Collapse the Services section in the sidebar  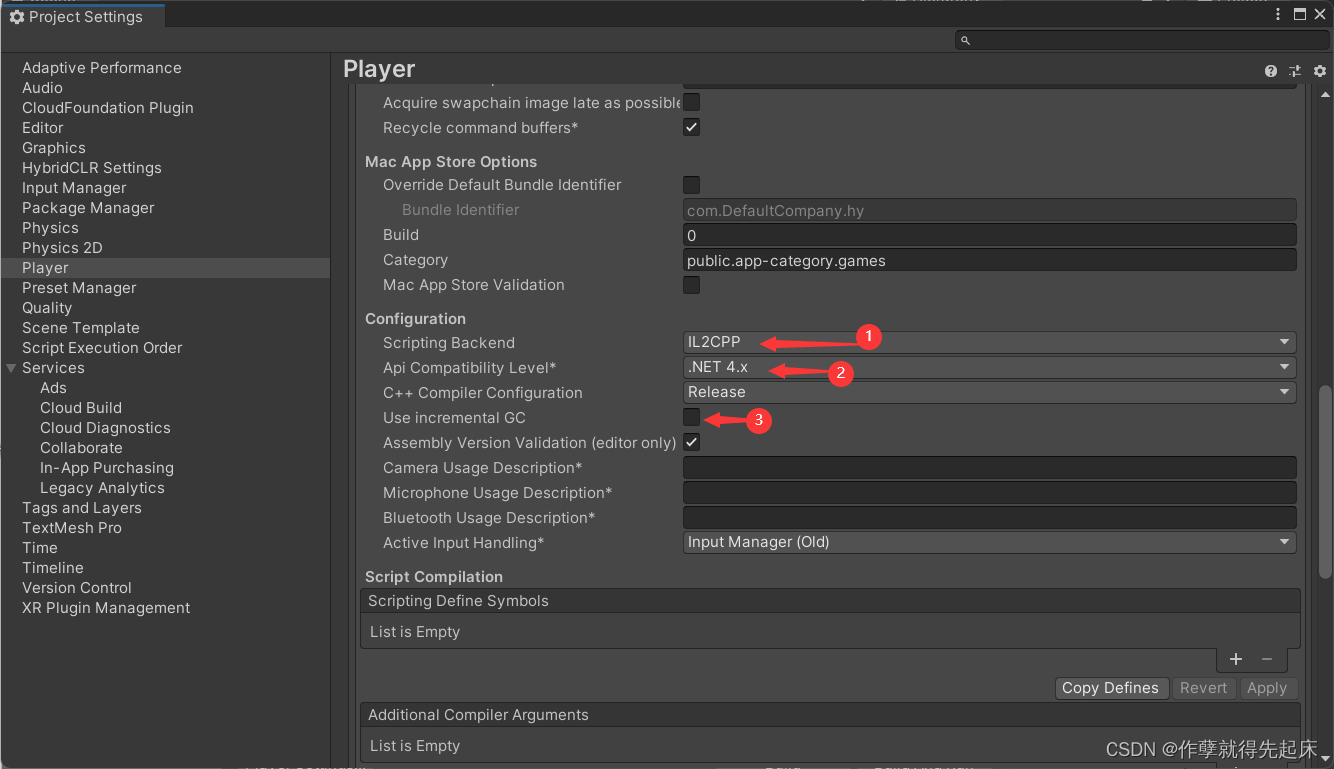click(x=10, y=367)
